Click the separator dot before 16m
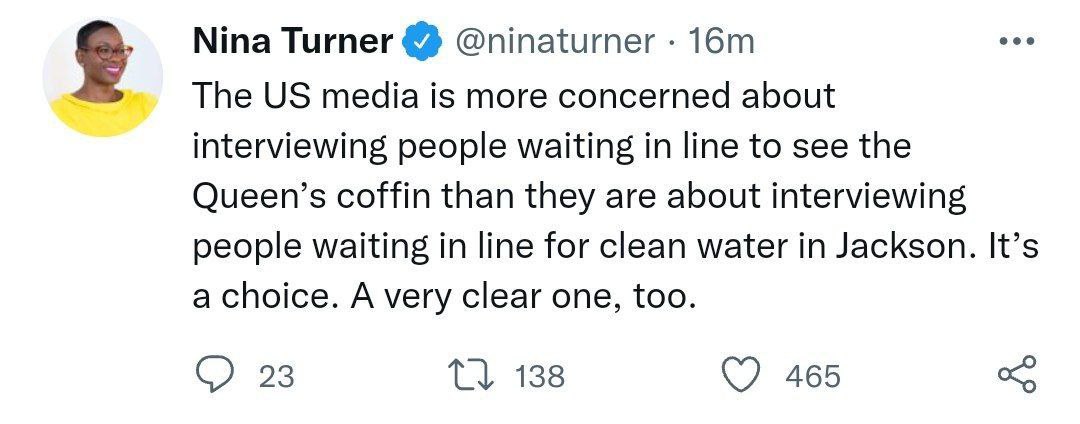 pos(672,42)
